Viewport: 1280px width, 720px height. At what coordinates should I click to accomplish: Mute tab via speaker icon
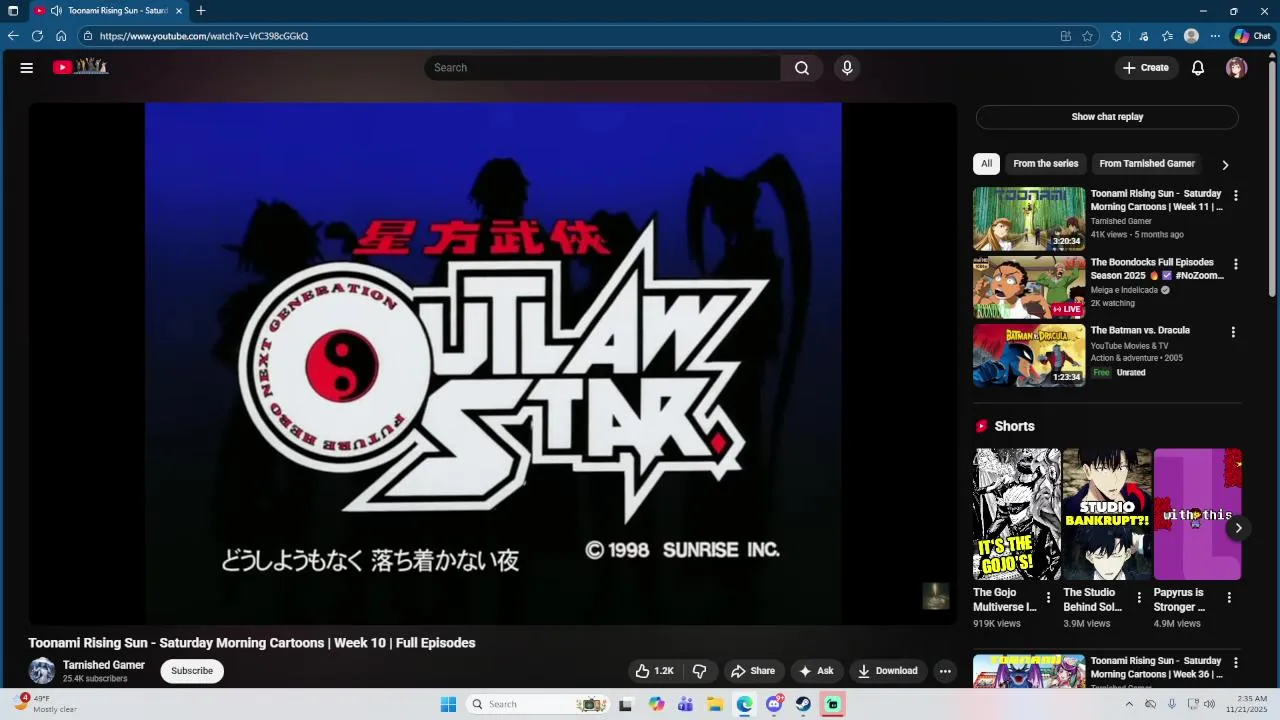(55, 11)
